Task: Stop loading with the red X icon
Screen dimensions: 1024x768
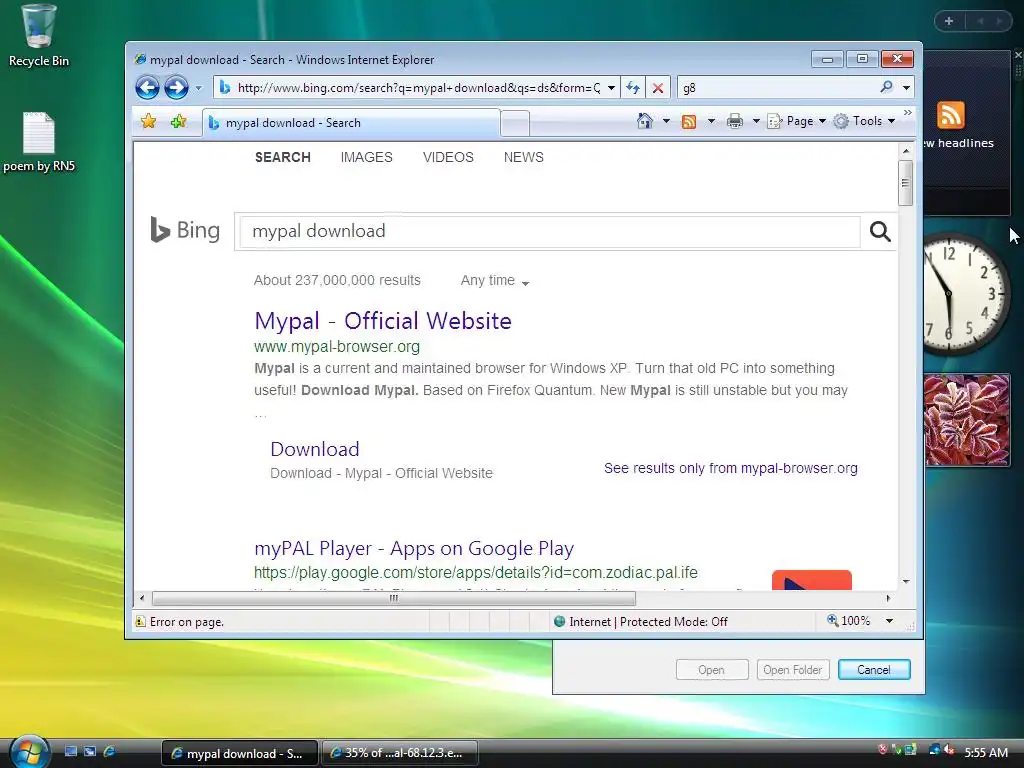Action: [x=658, y=88]
